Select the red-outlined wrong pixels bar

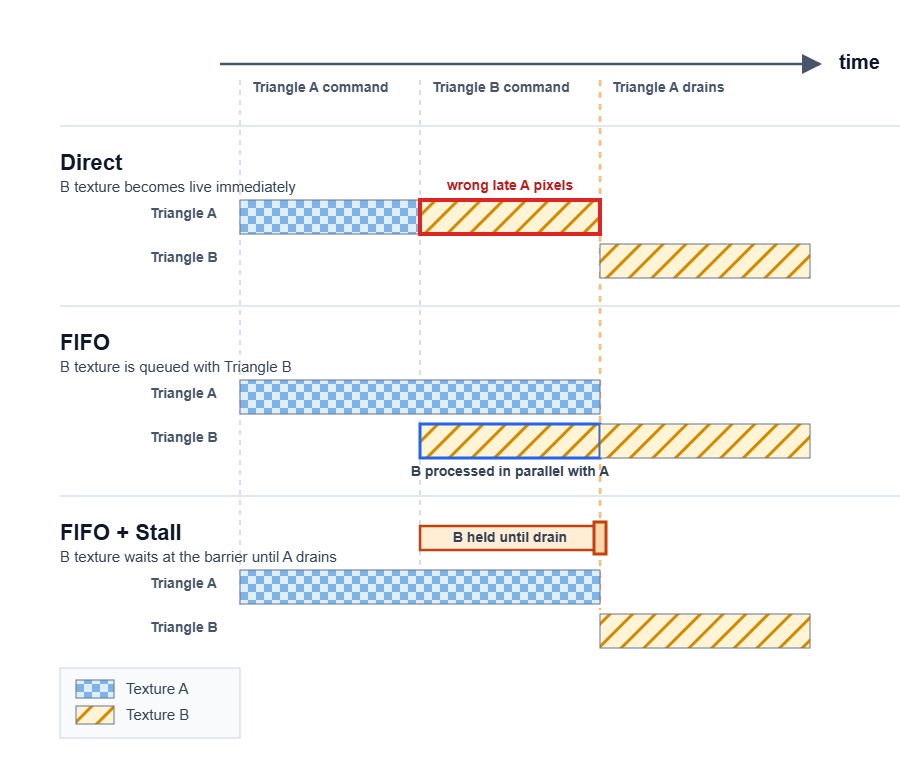(x=509, y=217)
